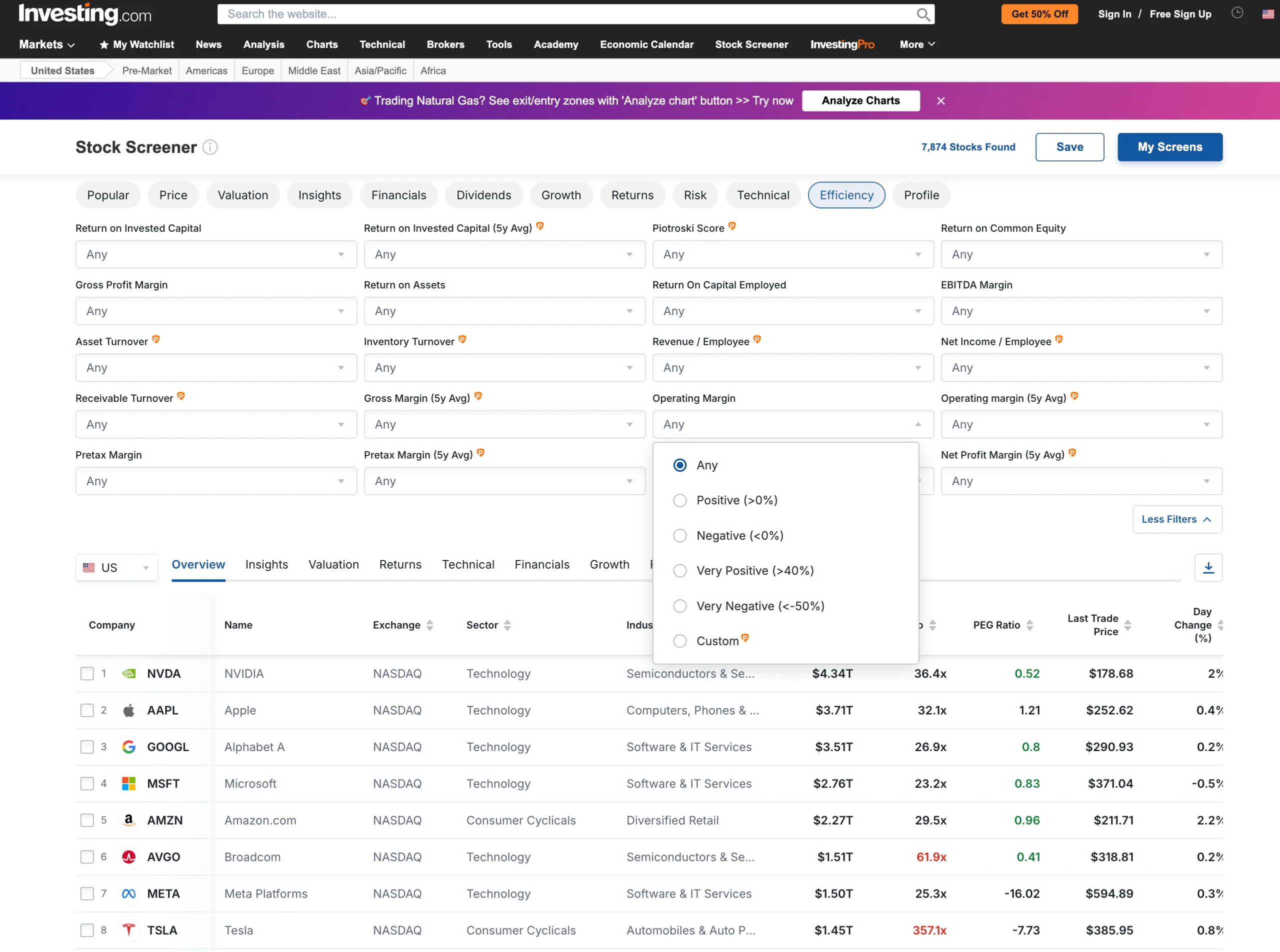Image resolution: width=1280 pixels, height=952 pixels.
Task: Check the checkbox on the NVIDIA row
Action: (x=87, y=673)
